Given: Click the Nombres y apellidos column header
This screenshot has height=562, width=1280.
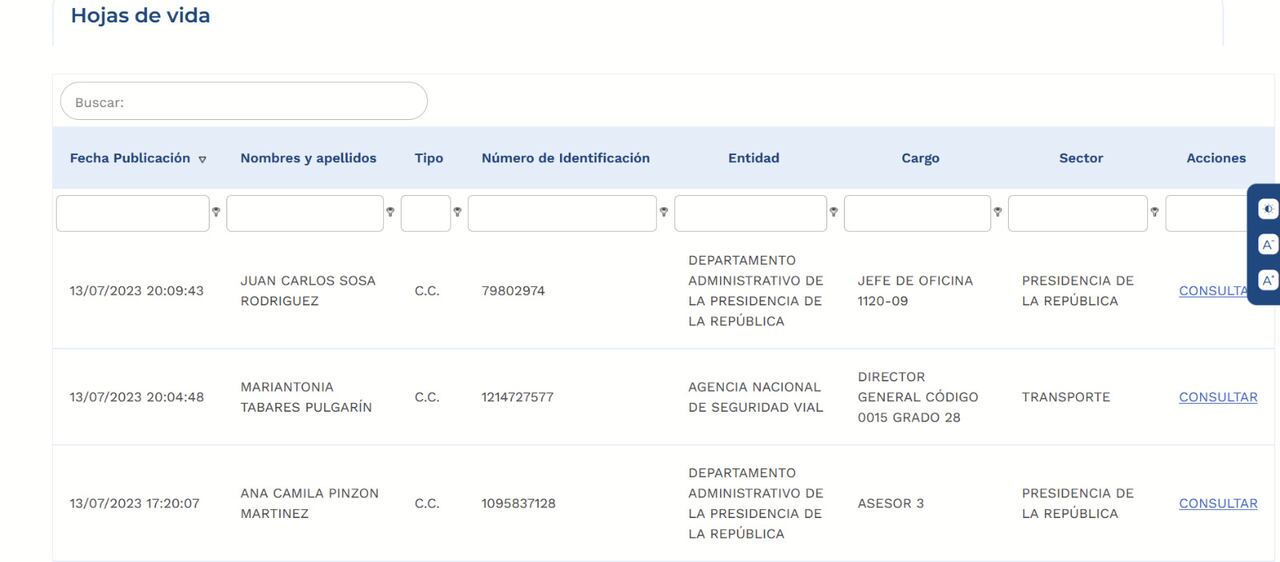Looking at the screenshot, I should click(x=308, y=158).
